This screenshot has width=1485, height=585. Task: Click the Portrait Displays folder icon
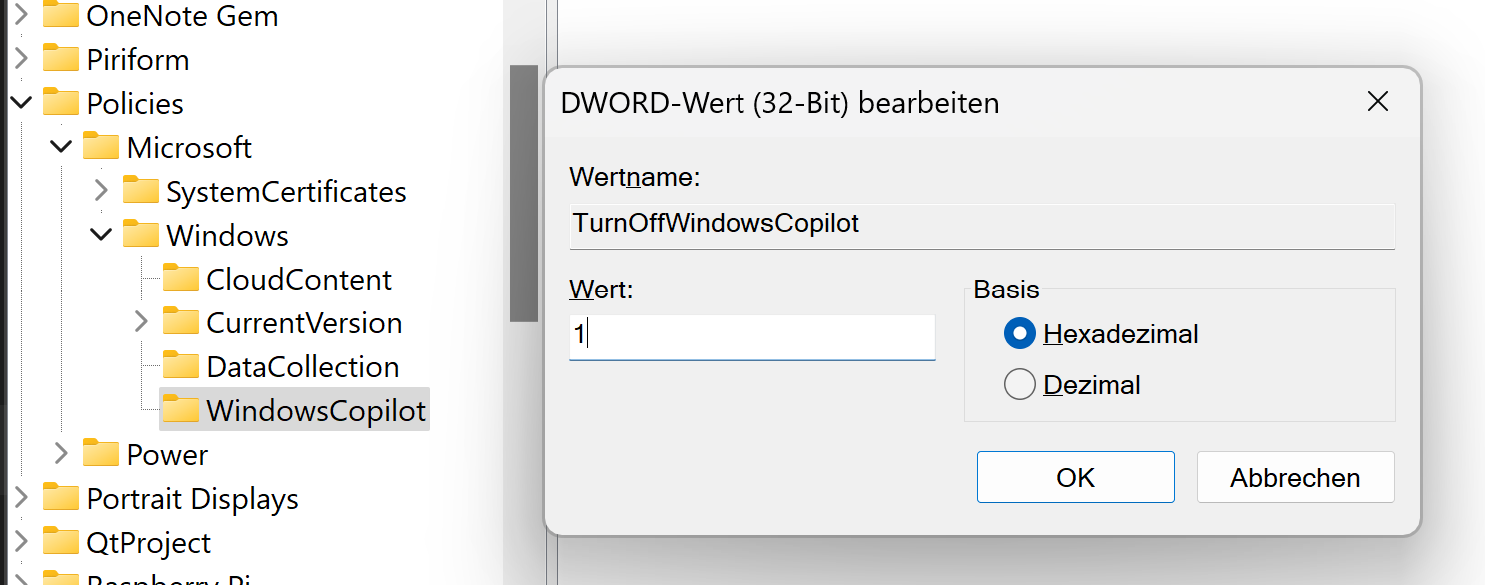click(x=60, y=497)
